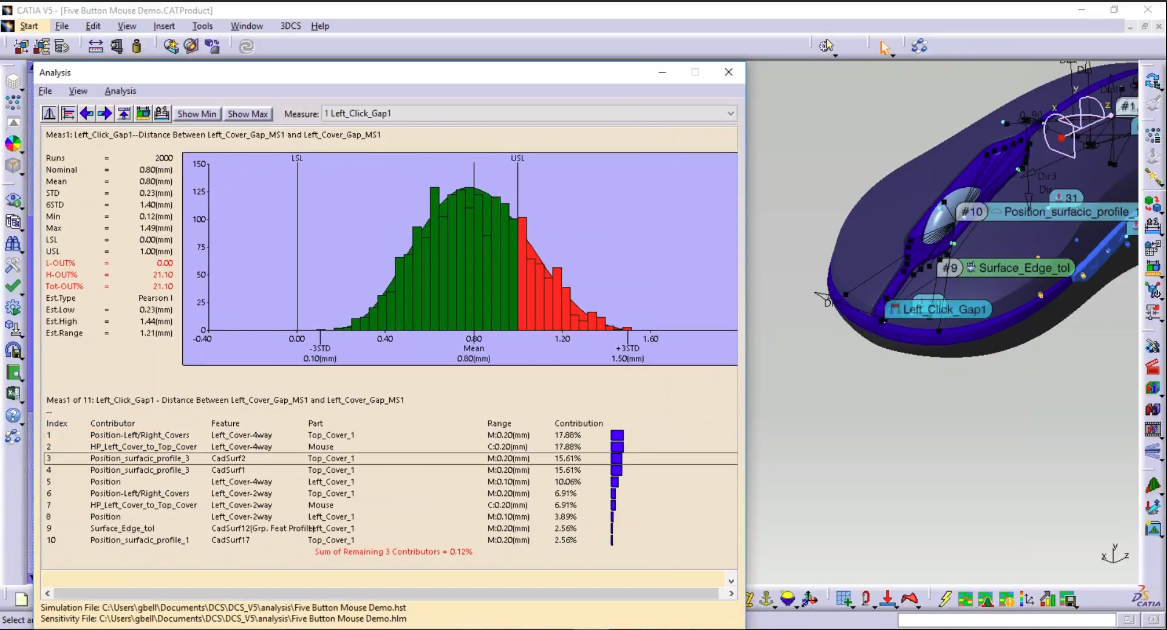Click the blue grid with green plus icon
The width and height of the screenshot is (1167, 630).
844,599
